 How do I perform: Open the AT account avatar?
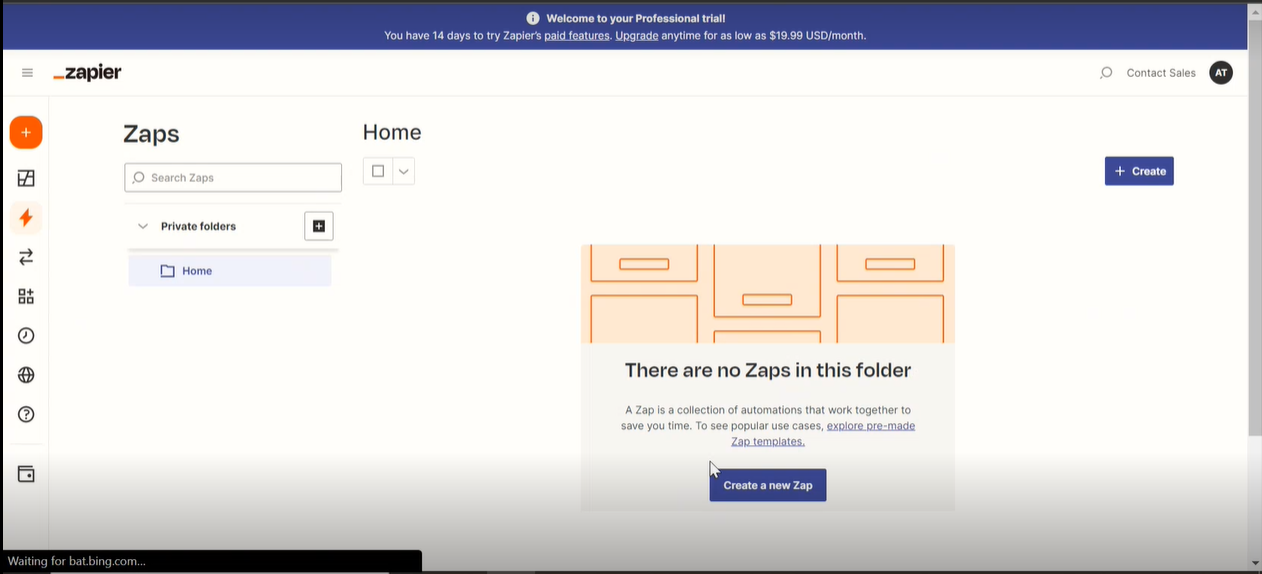1221,73
